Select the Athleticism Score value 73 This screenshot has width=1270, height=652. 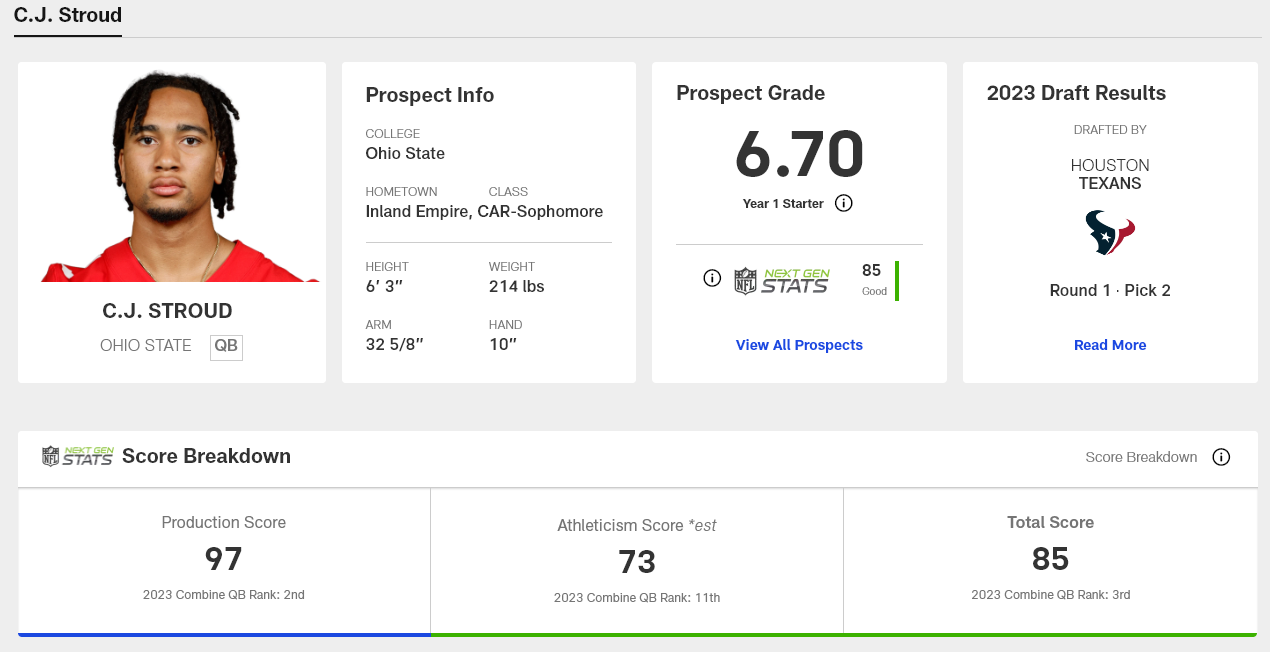(637, 562)
